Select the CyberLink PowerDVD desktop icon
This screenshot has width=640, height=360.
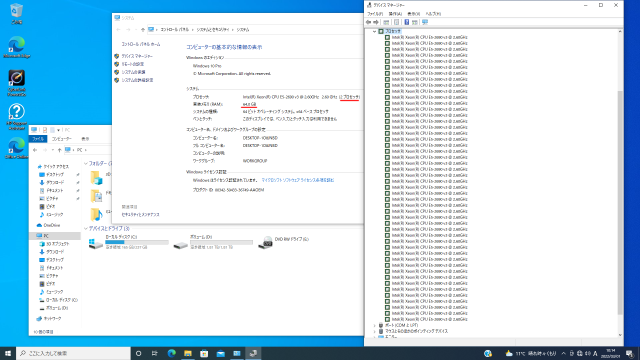click(x=16, y=83)
